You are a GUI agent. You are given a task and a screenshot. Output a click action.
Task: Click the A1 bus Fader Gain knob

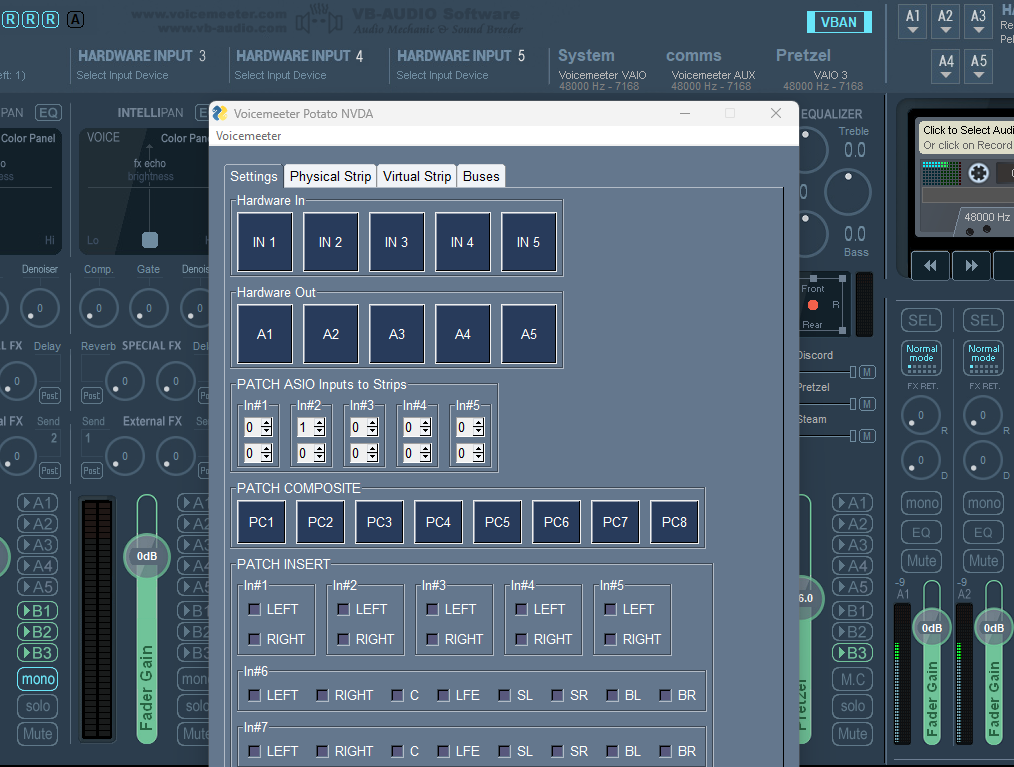point(931,628)
